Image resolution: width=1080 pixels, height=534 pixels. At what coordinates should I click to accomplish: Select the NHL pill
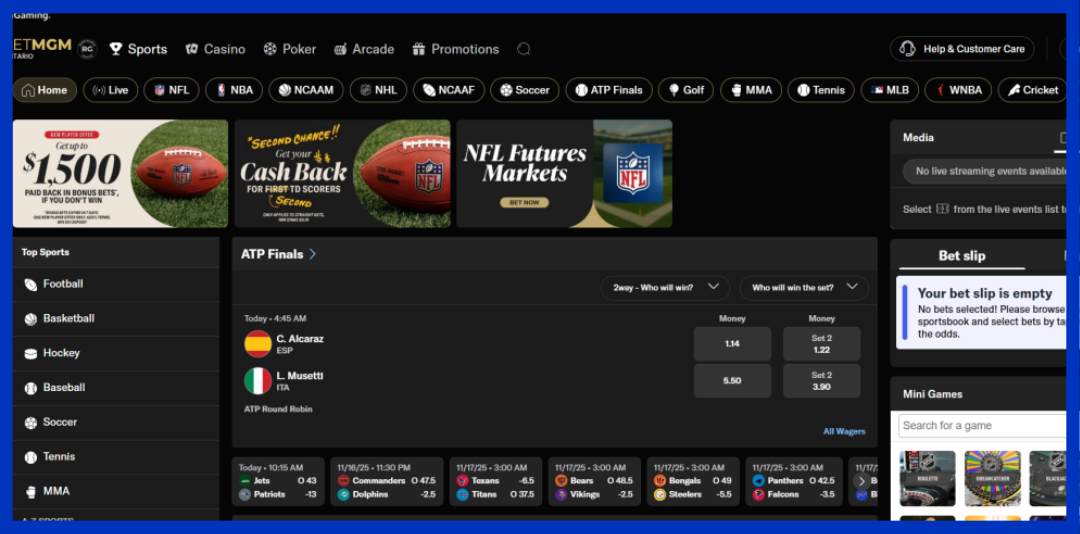pos(378,90)
